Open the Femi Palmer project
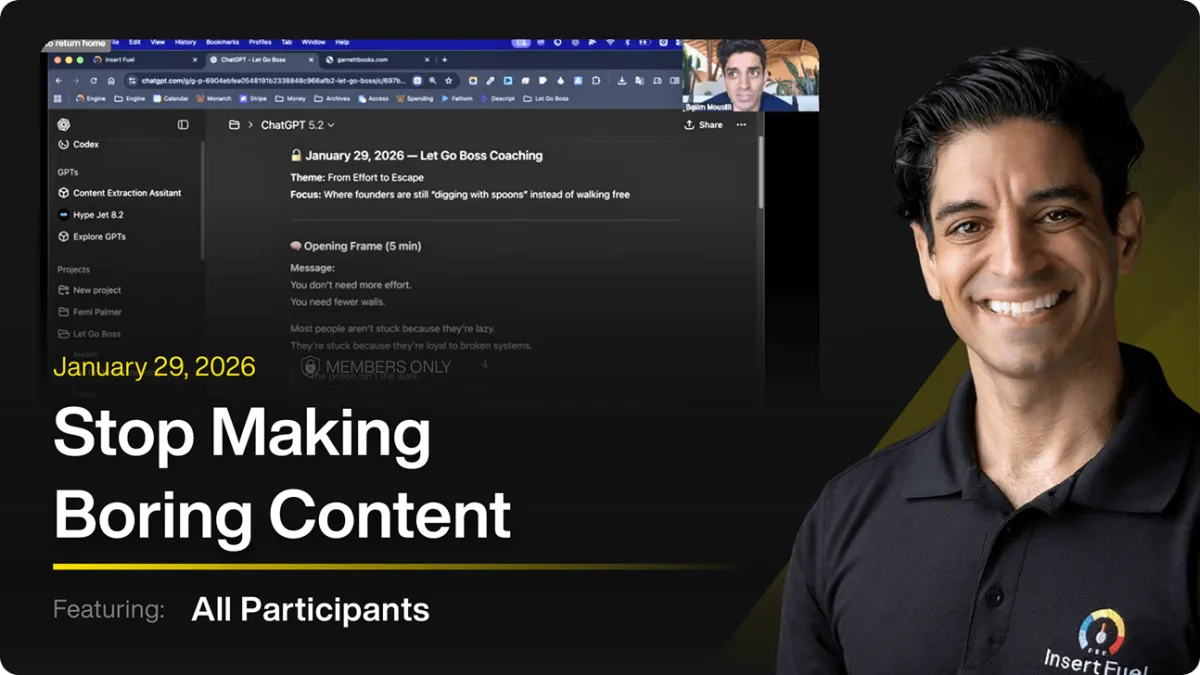The height and width of the screenshot is (675, 1200). click(x=100, y=311)
